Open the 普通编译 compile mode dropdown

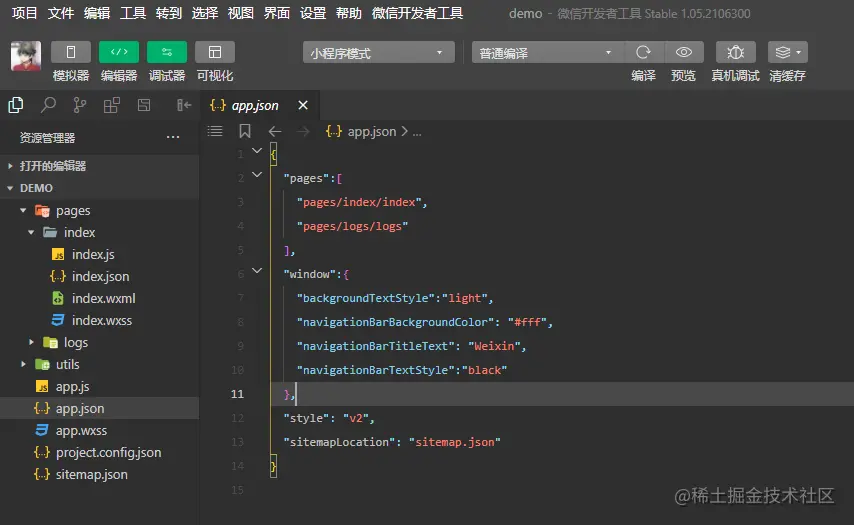(x=548, y=53)
